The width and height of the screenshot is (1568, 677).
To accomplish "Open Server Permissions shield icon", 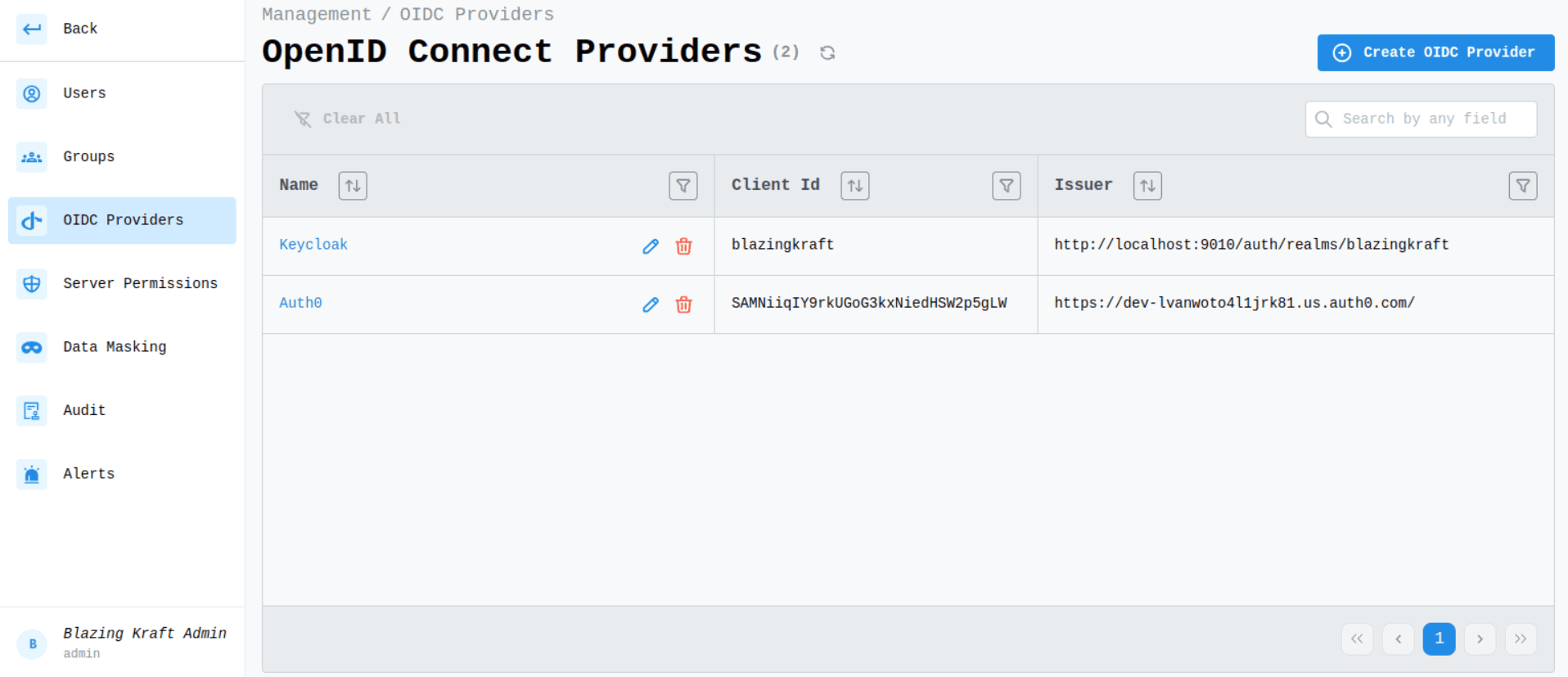I will (x=32, y=284).
